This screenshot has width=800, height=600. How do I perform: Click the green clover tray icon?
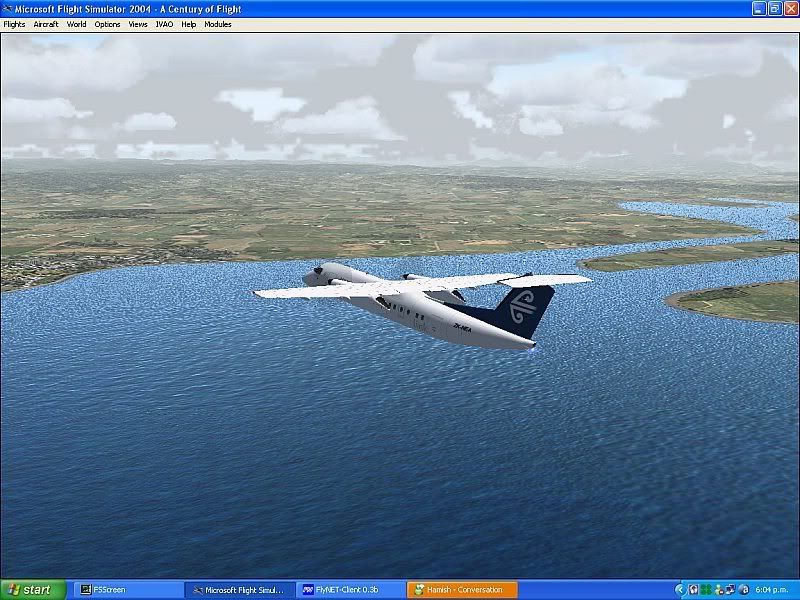pos(706,590)
